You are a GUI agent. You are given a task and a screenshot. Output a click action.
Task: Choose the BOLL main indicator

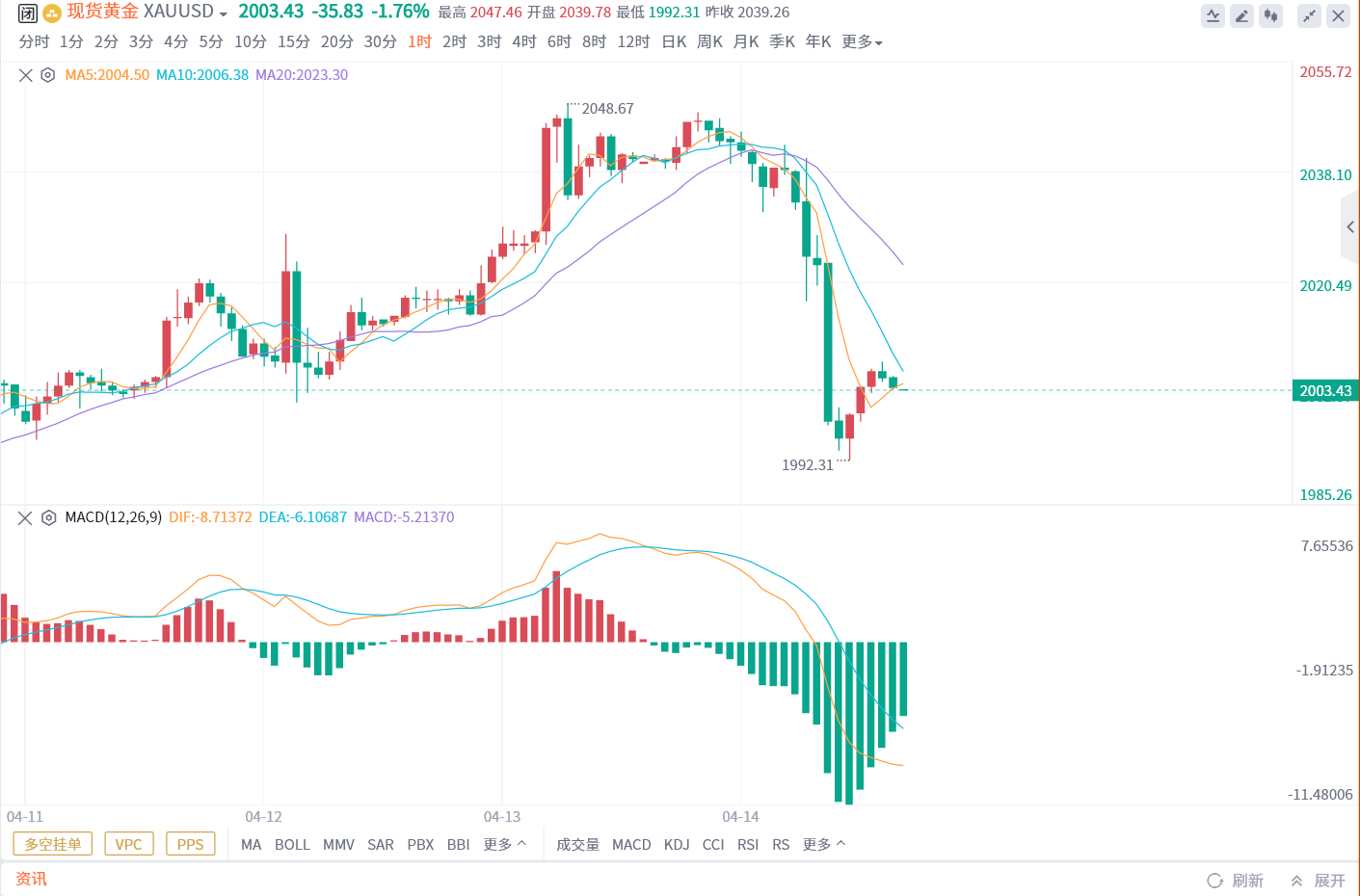click(292, 845)
